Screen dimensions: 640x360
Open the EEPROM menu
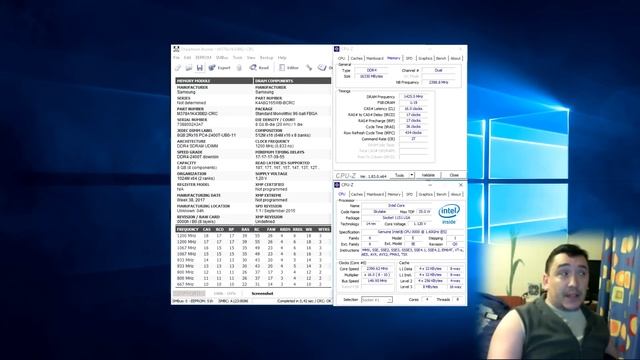[x=203, y=58]
